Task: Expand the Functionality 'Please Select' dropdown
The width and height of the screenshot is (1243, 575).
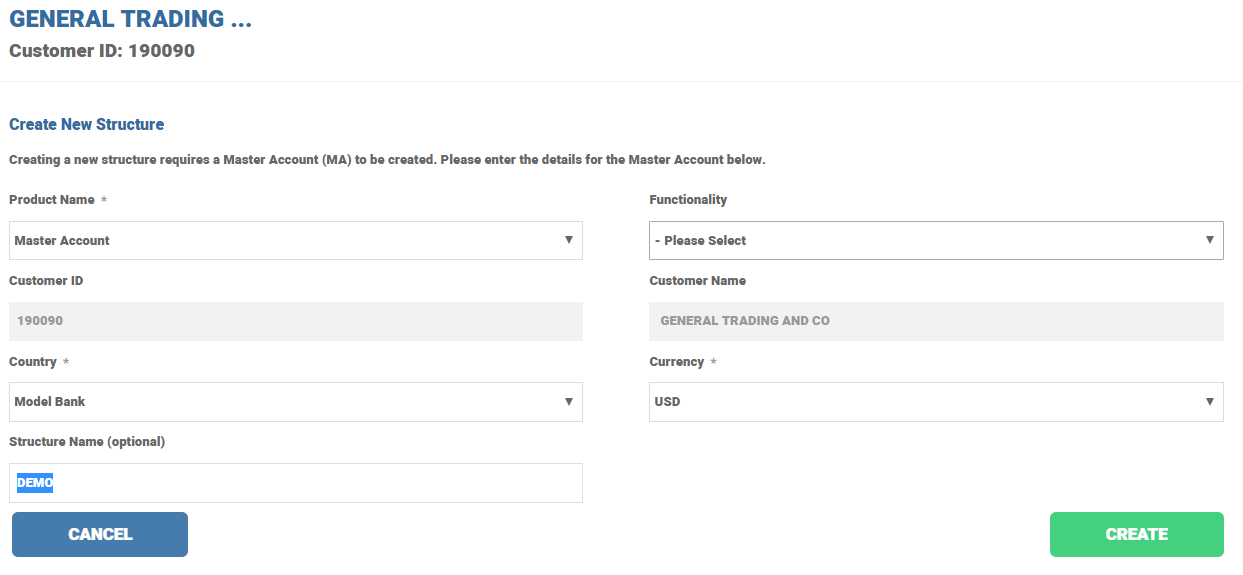Action: [x=935, y=240]
